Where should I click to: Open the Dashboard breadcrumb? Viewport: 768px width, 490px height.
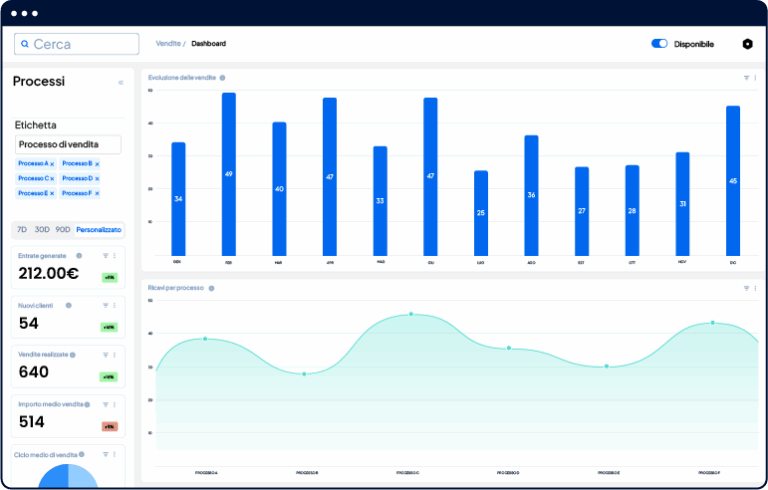click(x=209, y=44)
